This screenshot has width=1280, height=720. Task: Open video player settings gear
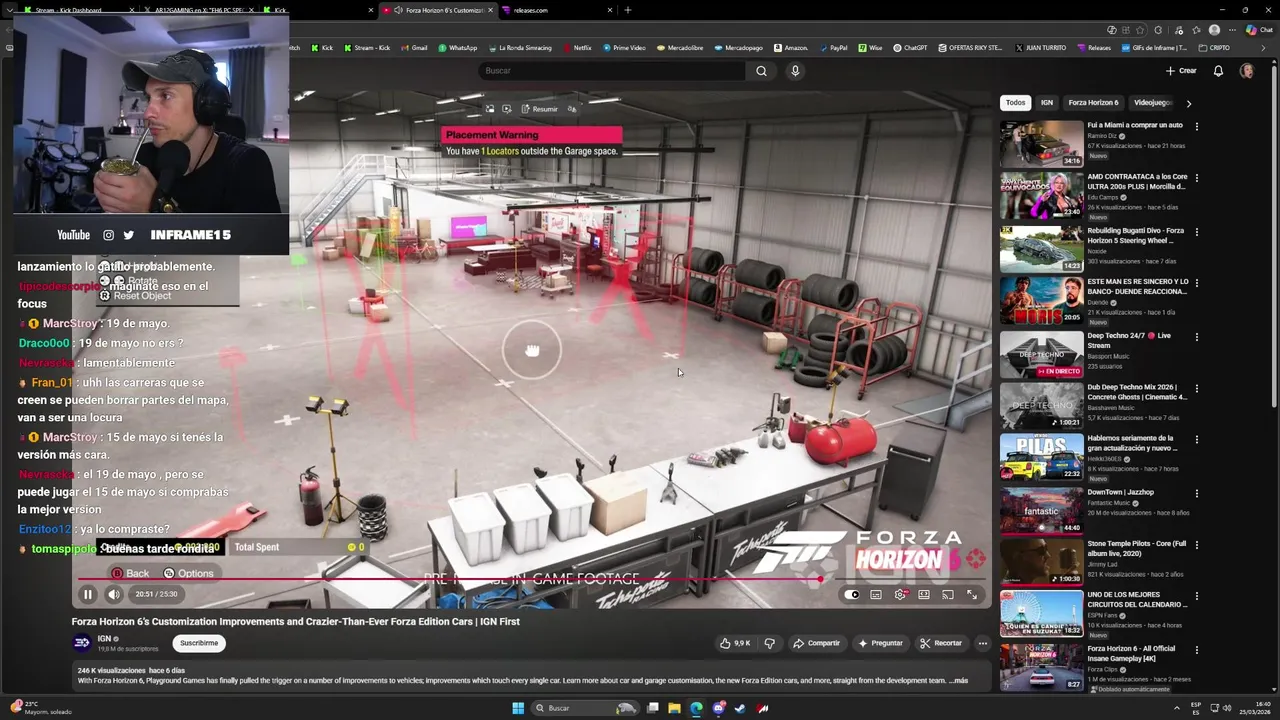click(x=900, y=594)
